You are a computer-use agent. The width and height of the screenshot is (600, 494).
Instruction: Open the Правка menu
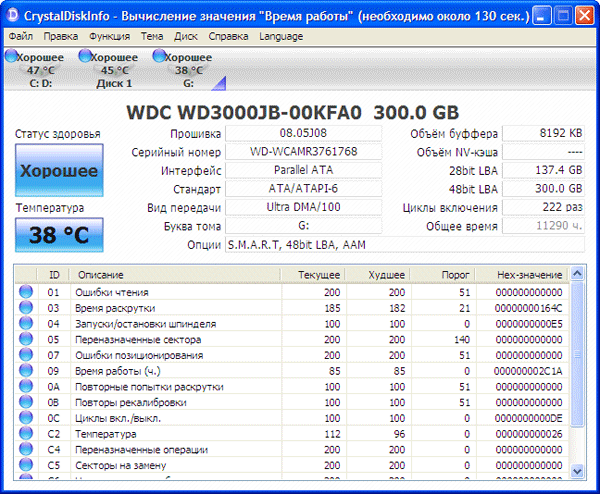pos(60,36)
